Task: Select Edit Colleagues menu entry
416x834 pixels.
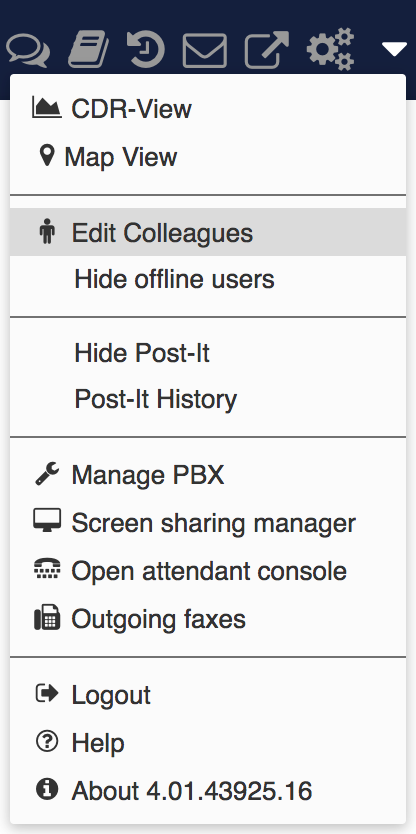Action: pos(208,232)
